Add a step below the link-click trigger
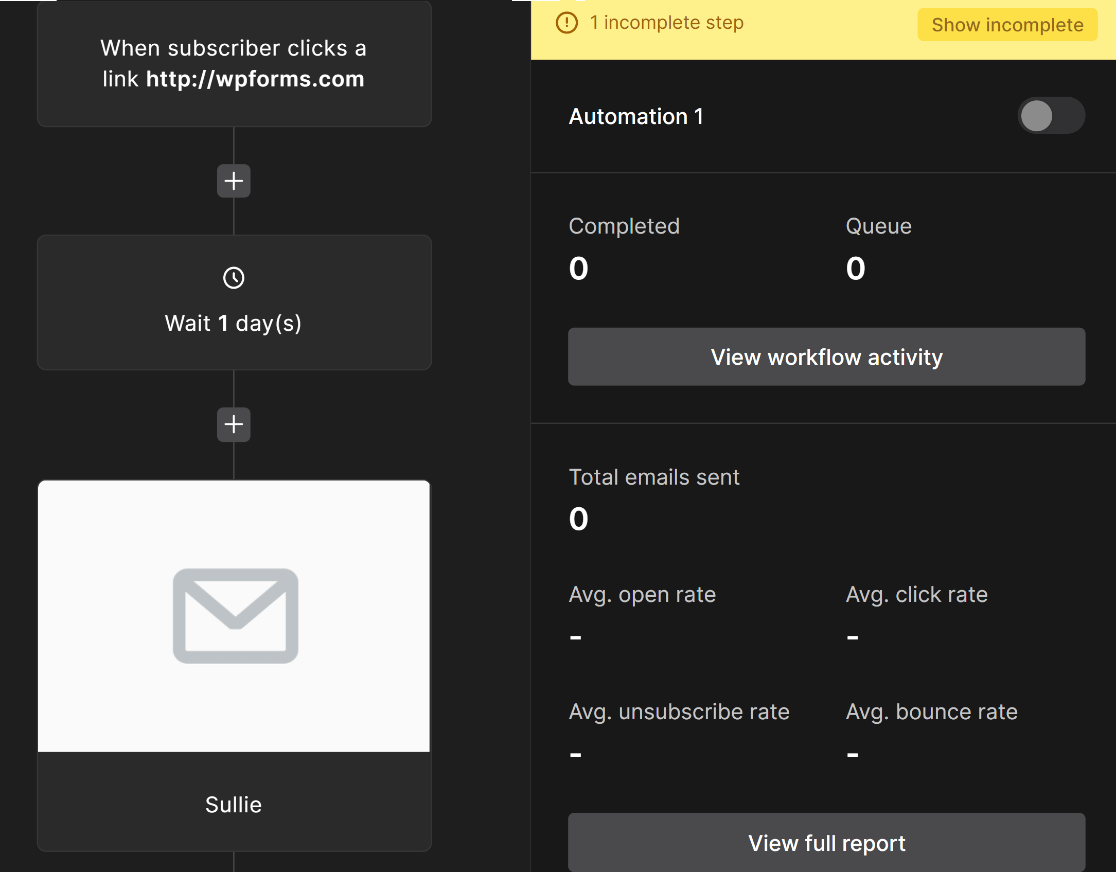This screenshot has height=872, width=1116. (233, 181)
